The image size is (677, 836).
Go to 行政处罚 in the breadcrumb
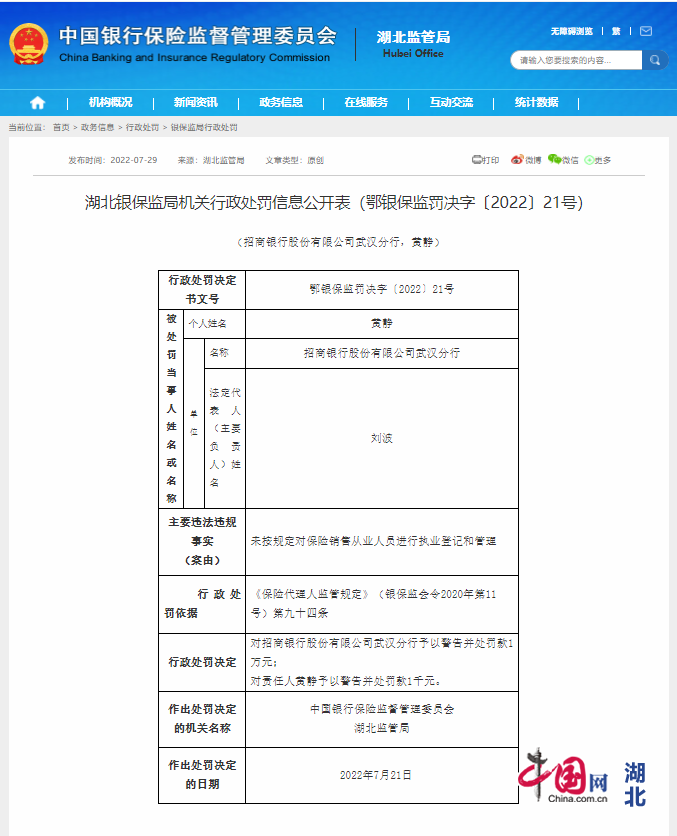pyautogui.click(x=142, y=127)
